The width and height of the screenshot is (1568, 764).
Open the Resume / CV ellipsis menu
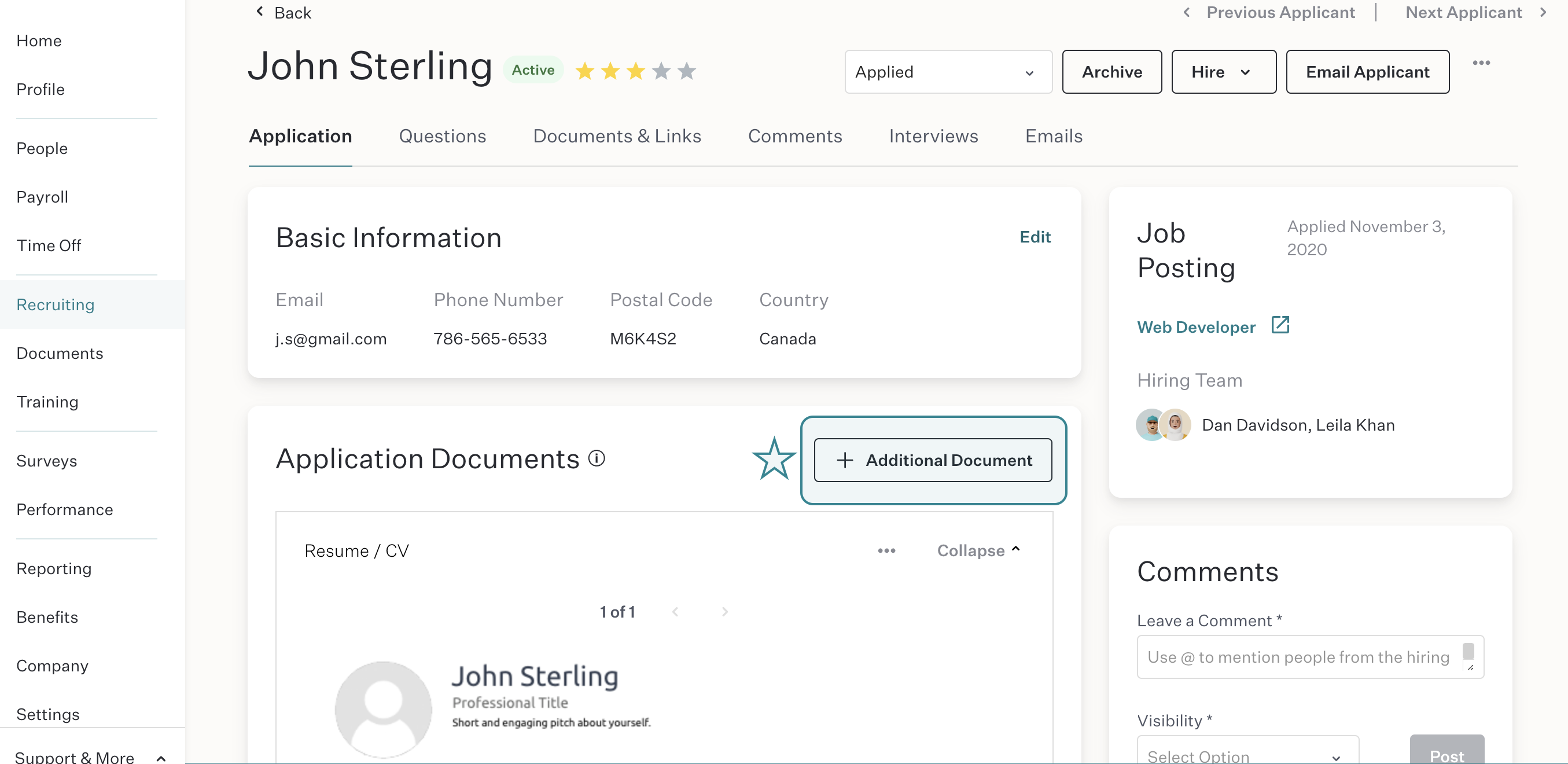pos(887,550)
